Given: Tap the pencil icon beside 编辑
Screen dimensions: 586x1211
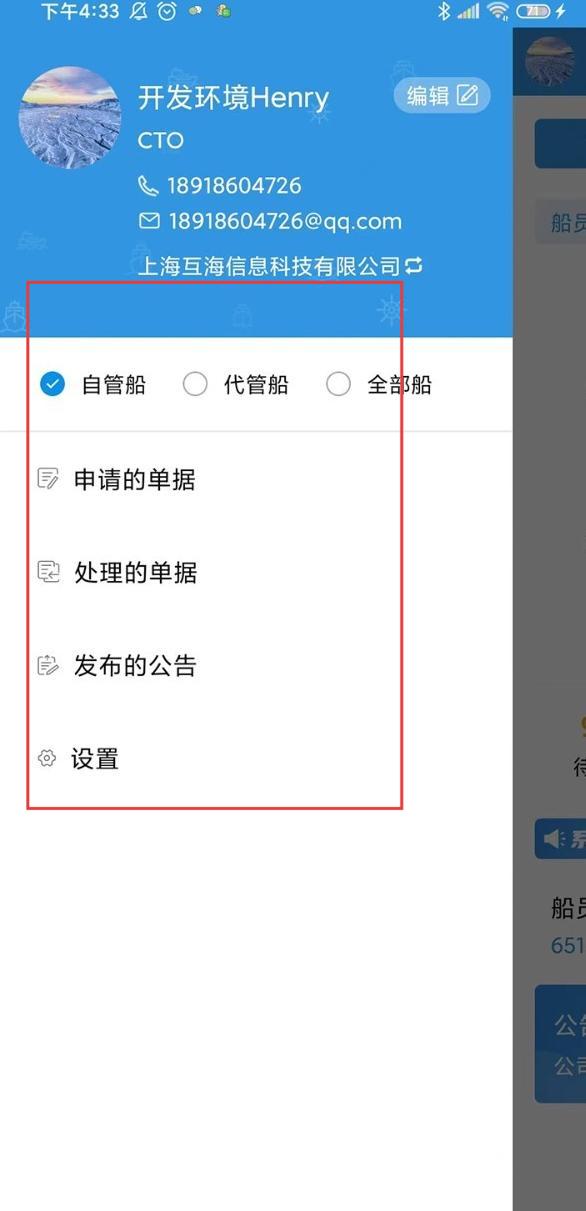Looking at the screenshot, I should click(467, 95).
